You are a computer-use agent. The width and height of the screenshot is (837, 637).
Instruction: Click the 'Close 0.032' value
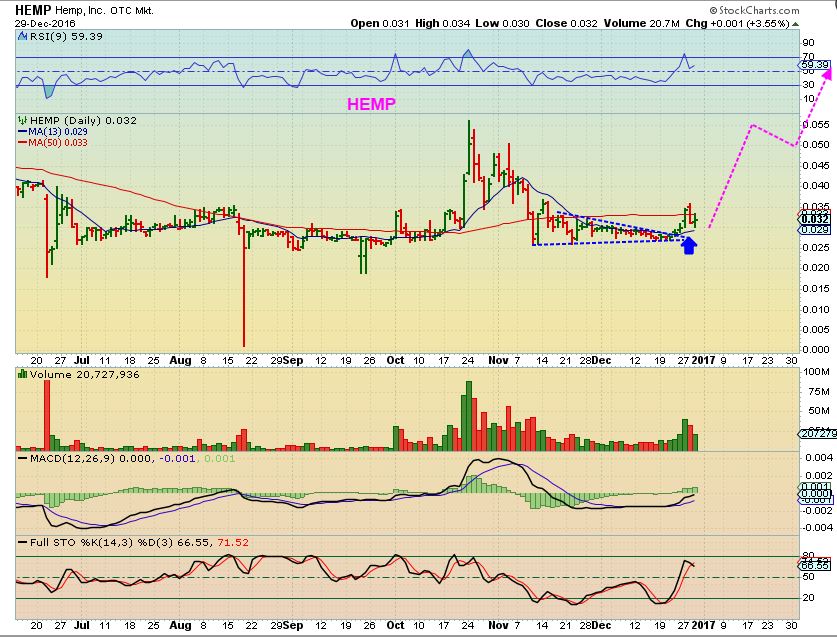(566, 23)
